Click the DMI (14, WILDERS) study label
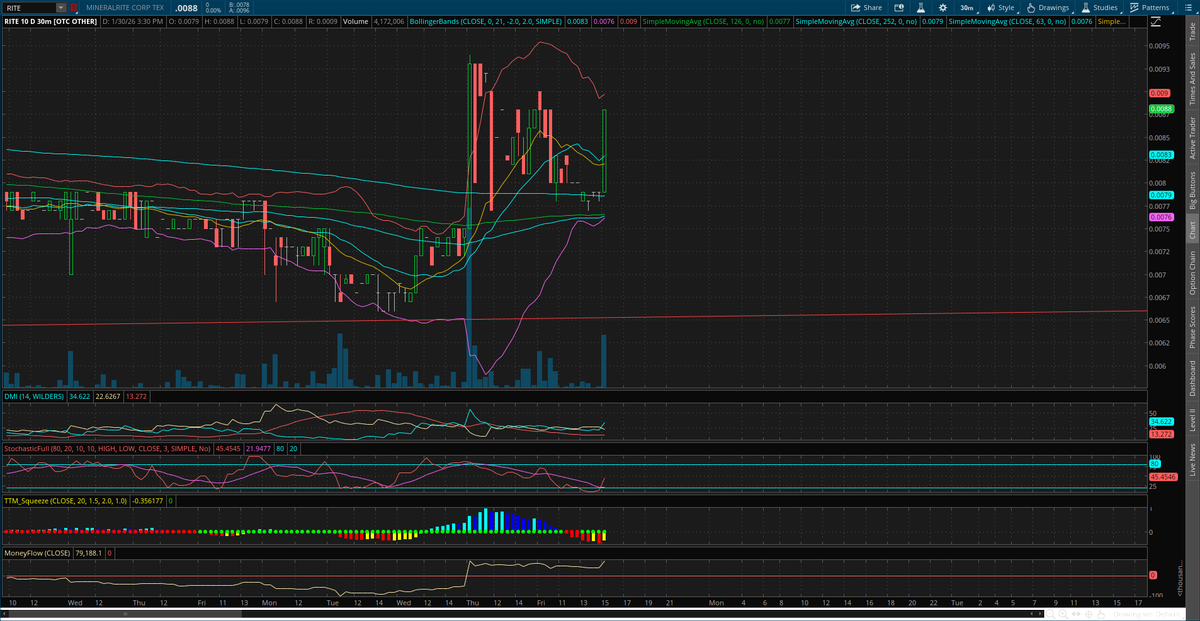The height and width of the screenshot is (621, 1200). tap(34, 396)
